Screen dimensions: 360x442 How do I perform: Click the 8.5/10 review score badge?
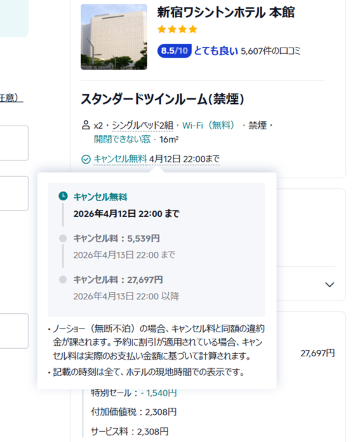pyautogui.click(x=174, y=51)
